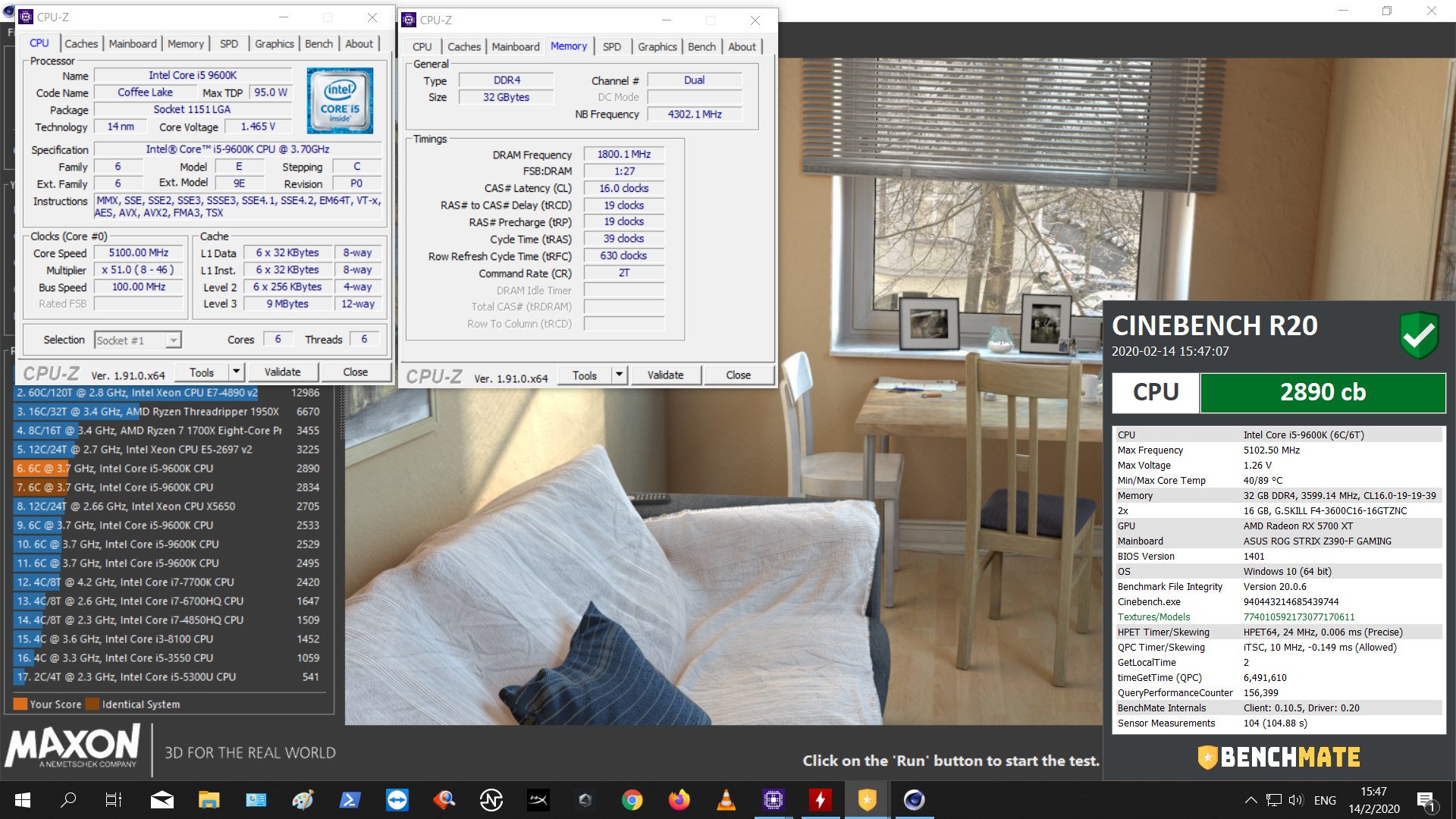This screenshot has height=819, width=1456.
Task: Open Task View in taskbar
Action: click(114, 800)
